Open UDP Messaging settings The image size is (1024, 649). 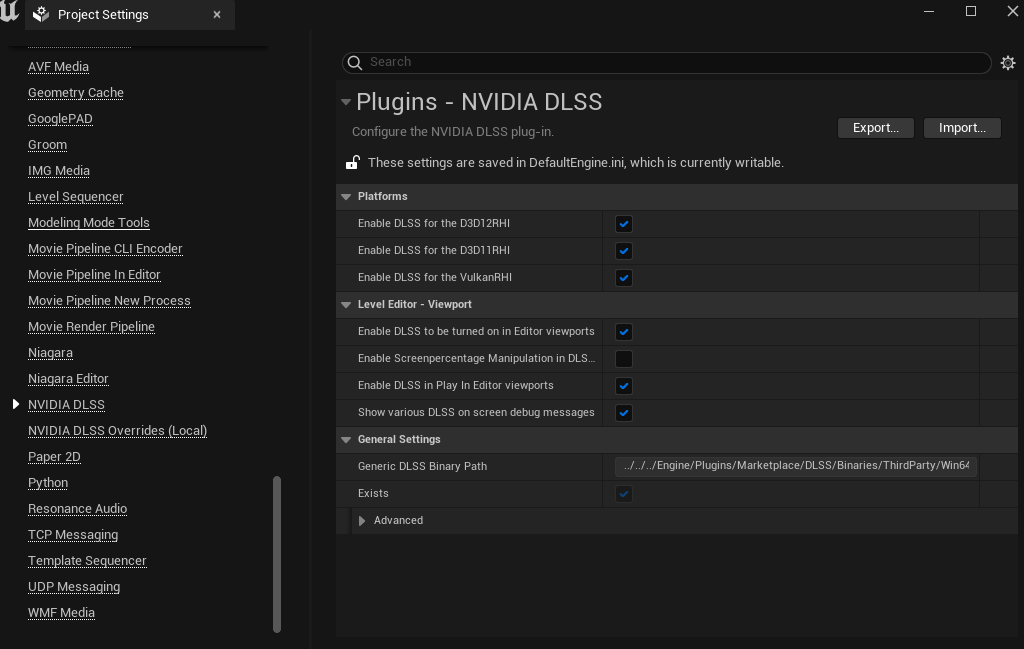point(74,588)
